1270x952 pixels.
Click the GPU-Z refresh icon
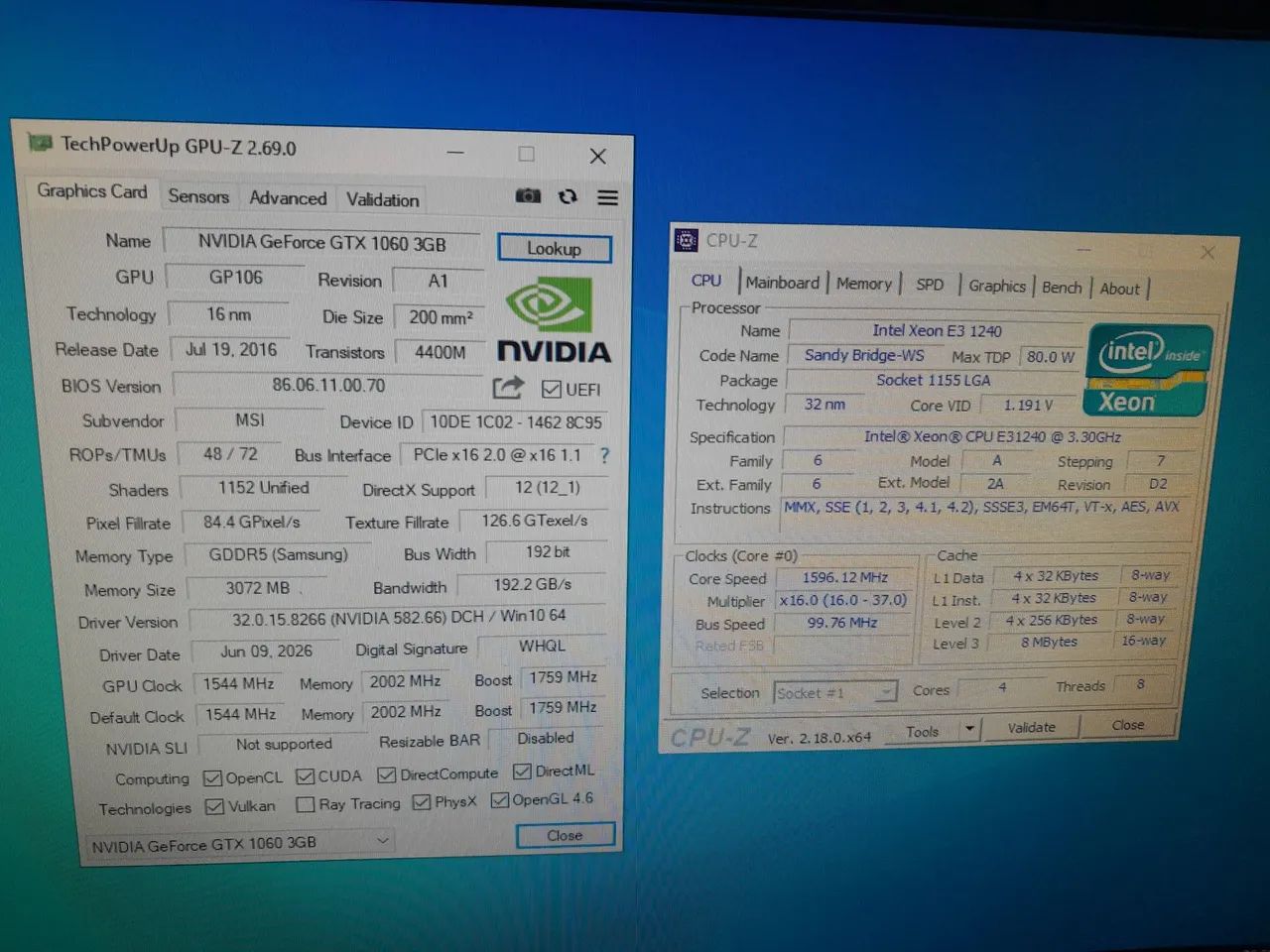pyautogui.click(x=568, y=196)
